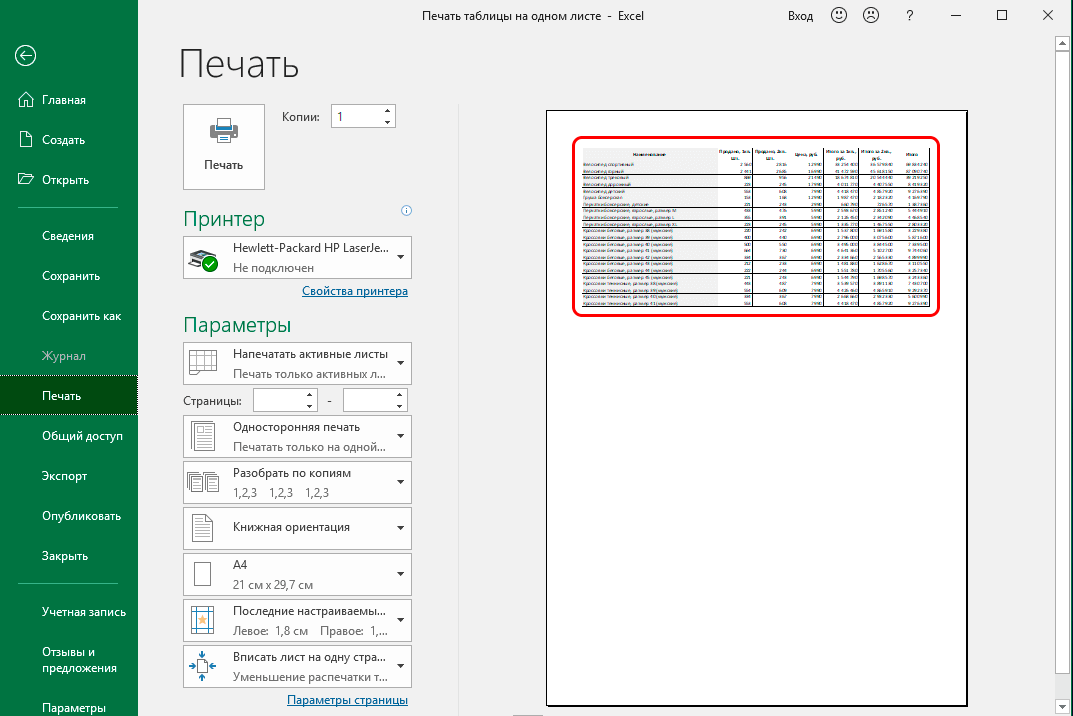This screenshot has height=716, width=1073.
Task: Increase the Копии count with up arrow
Action: click(387, 111)
